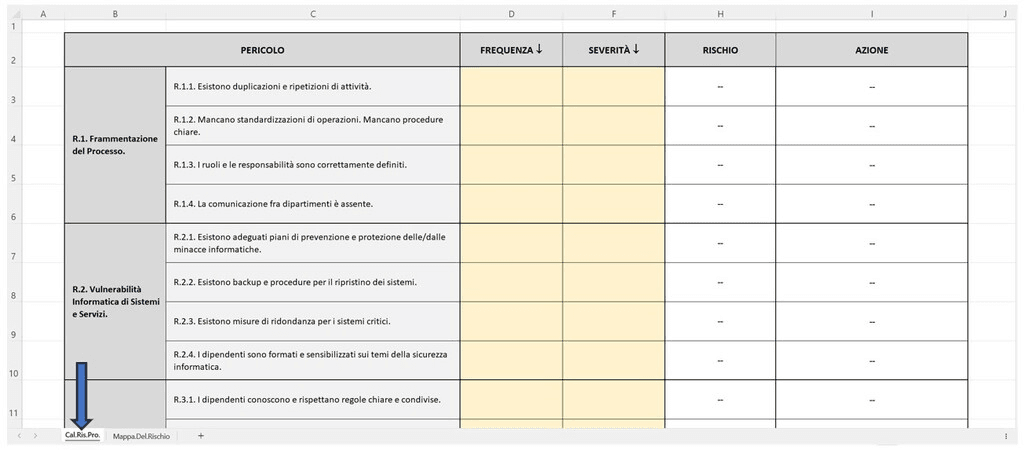Screen dimensions: 1024x450
Task: Click the PERICOLO header cell
Action: (262, 50)
